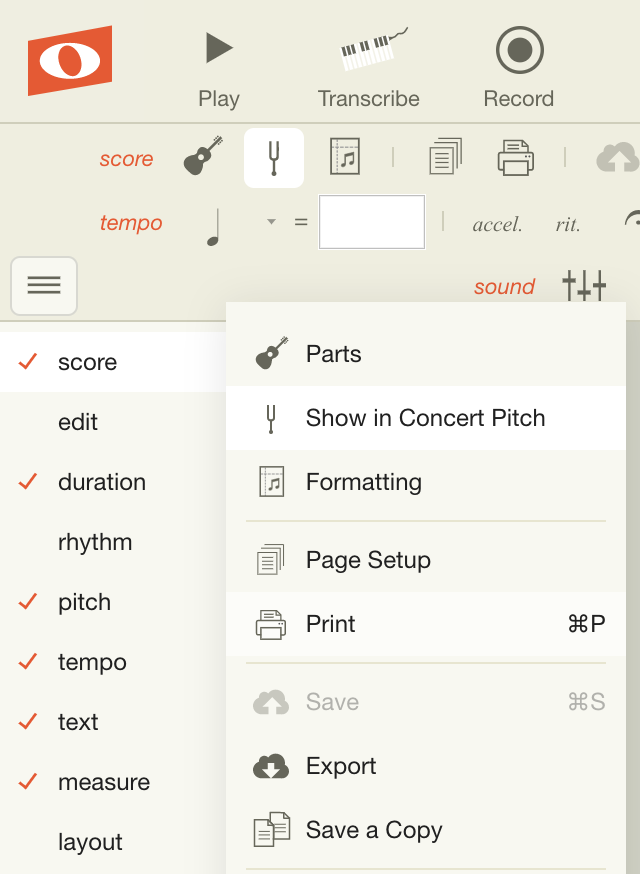Image resolution: width=640 pixels, height=874 pixels.
Task: Expand the tempo note value dropdown arrow
Action: coord(271,222)
